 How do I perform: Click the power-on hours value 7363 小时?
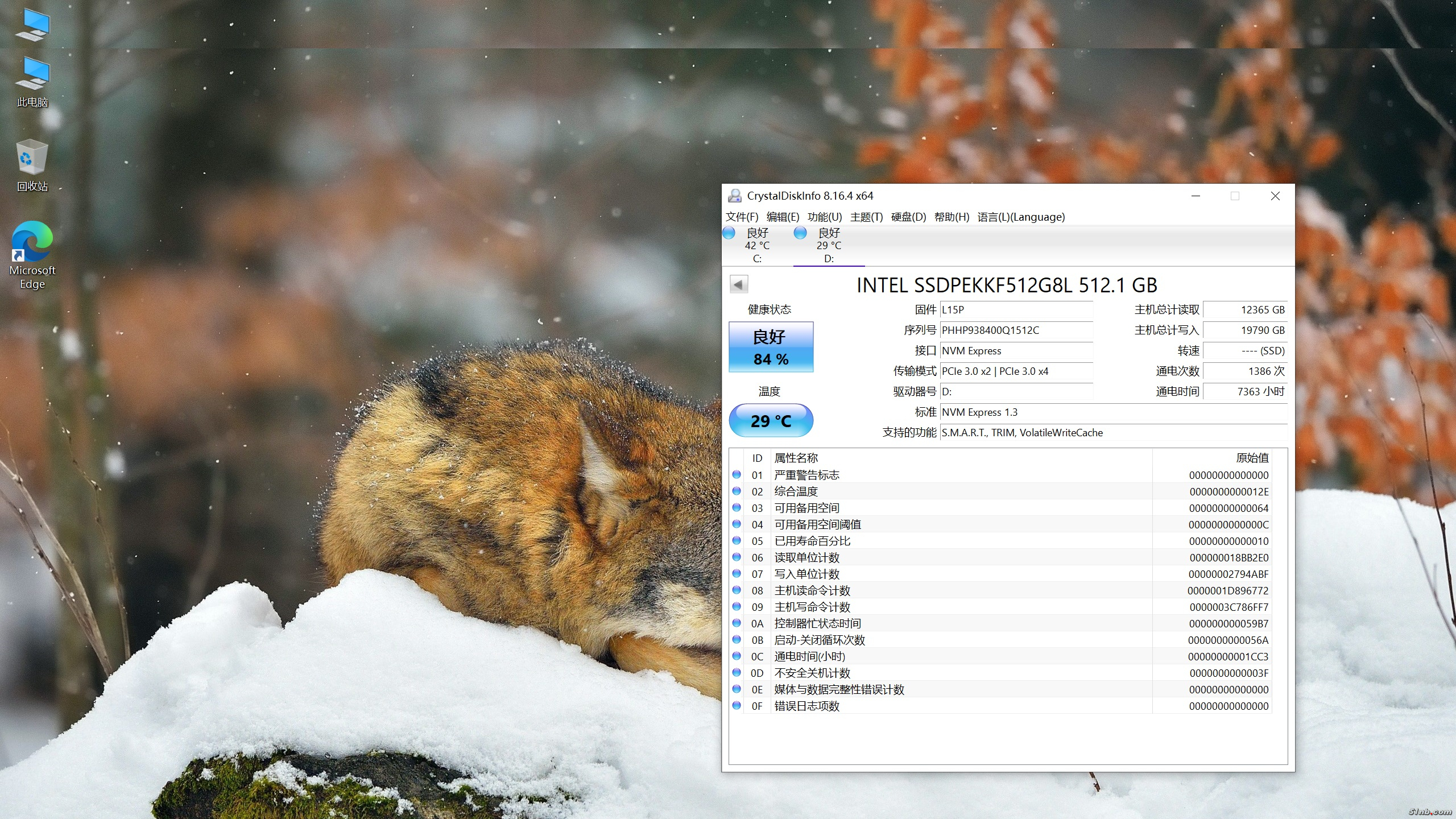pyautogui.click(x=1246, y=391)
